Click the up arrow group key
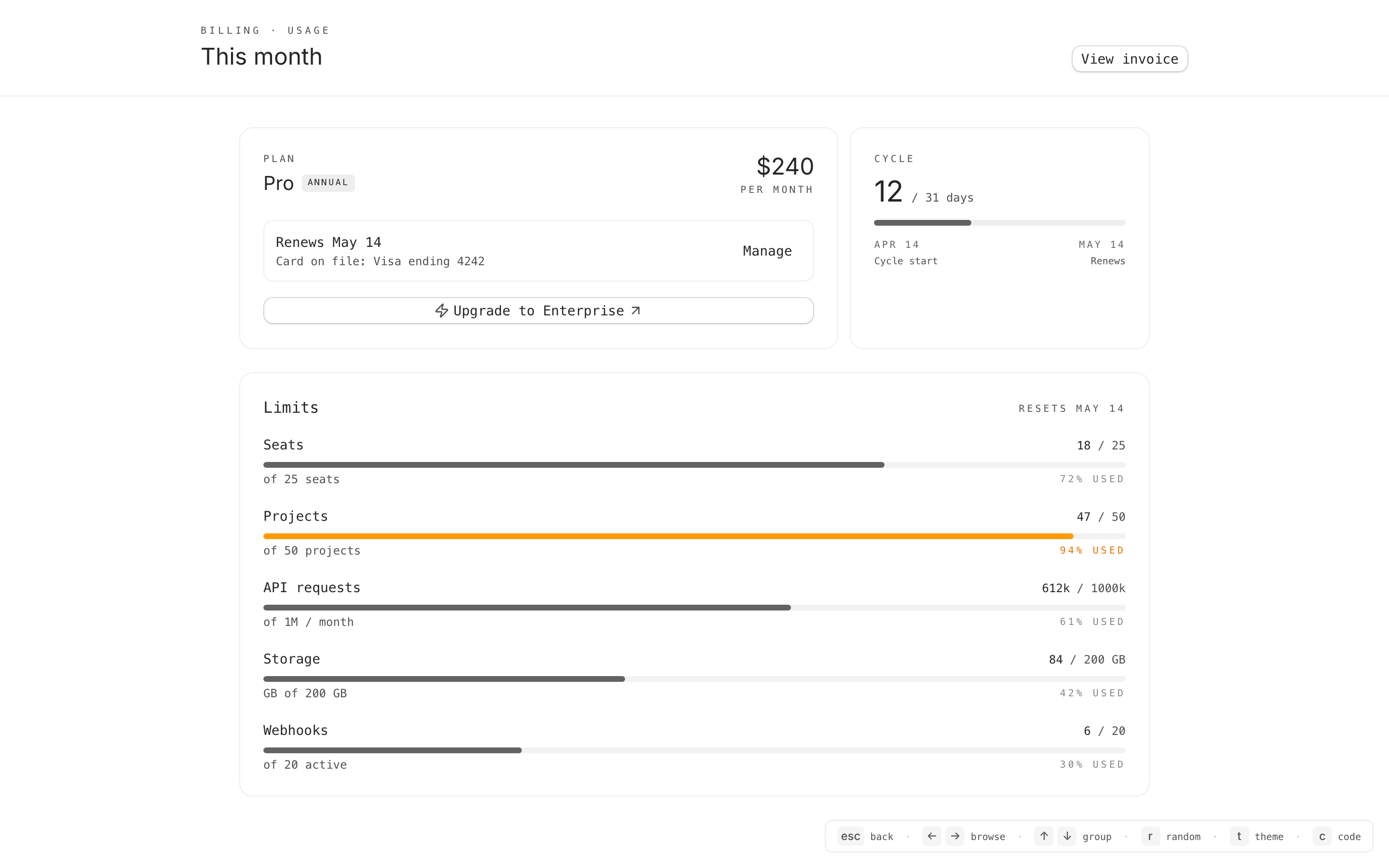The image size is (1389, 868). coord(1044,836)
